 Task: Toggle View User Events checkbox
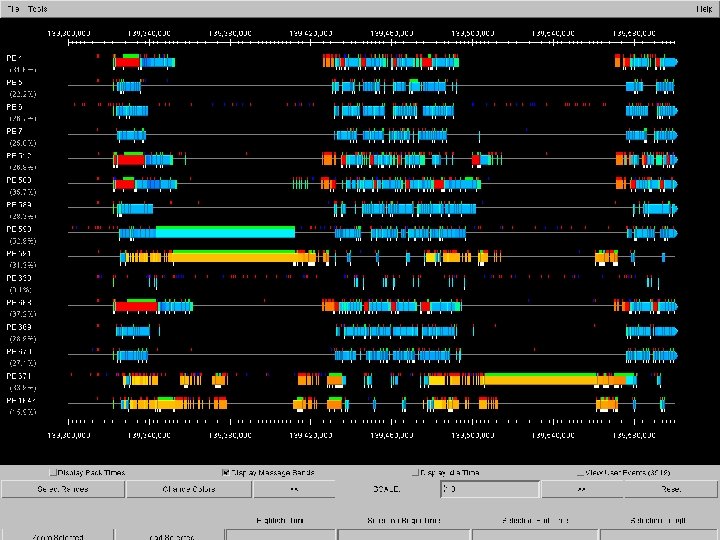(x=580, y=472)
